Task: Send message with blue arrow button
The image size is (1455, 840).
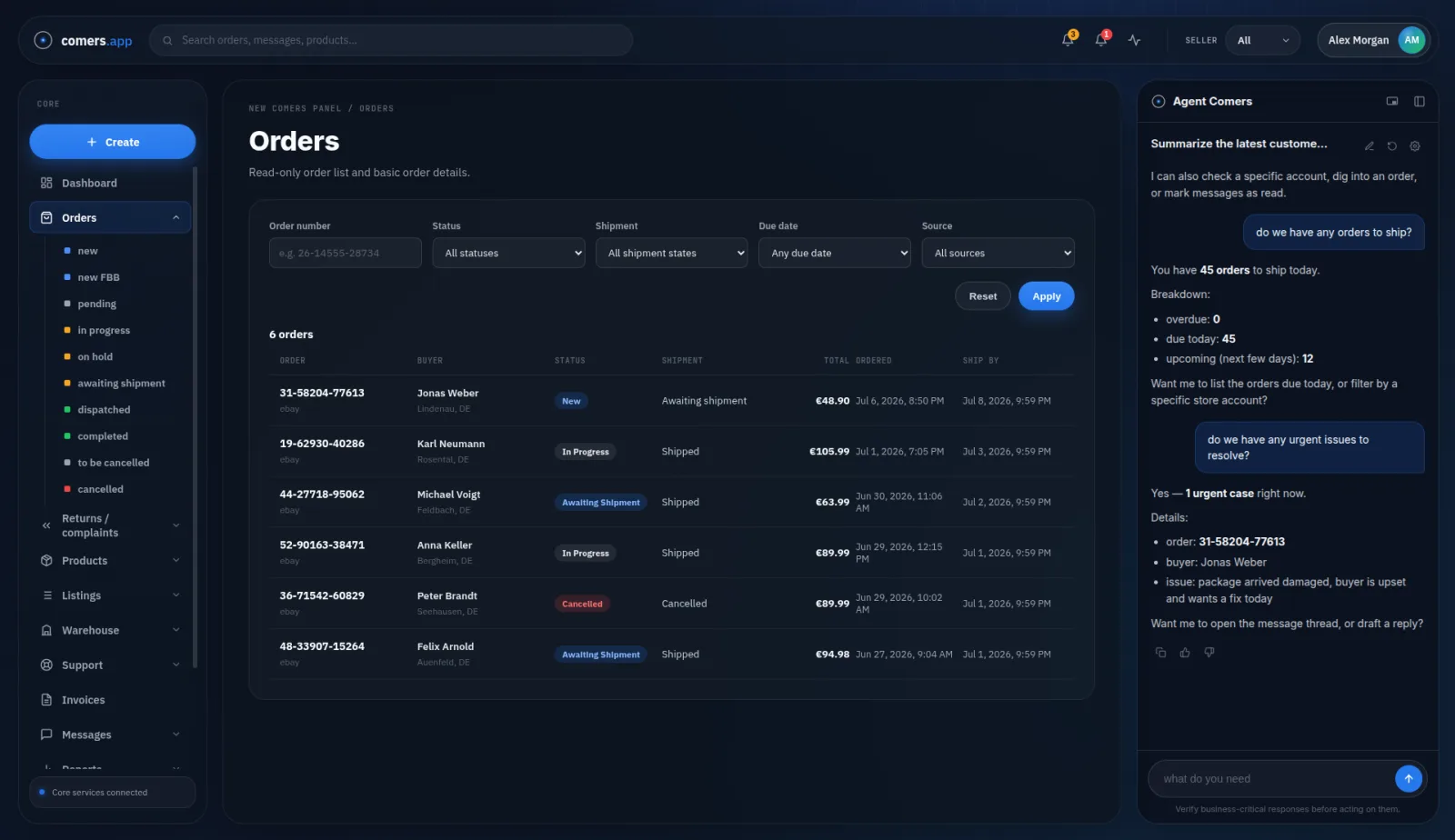Action: coord(1408,778)
